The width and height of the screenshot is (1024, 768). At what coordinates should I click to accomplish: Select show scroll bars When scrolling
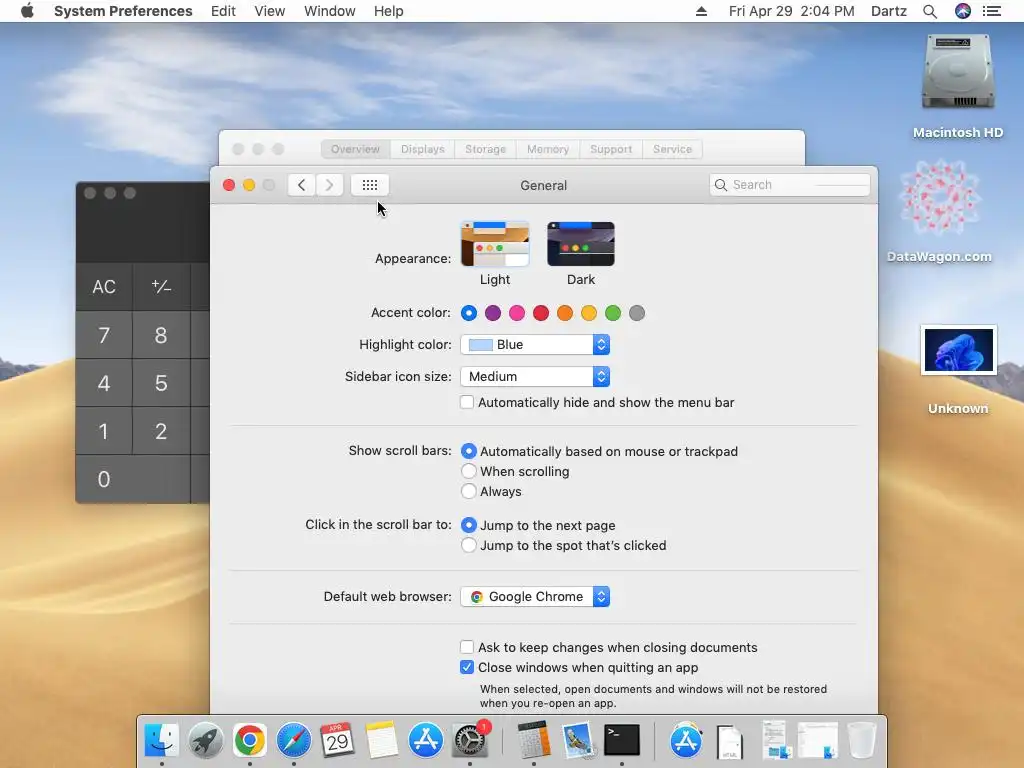468,471
